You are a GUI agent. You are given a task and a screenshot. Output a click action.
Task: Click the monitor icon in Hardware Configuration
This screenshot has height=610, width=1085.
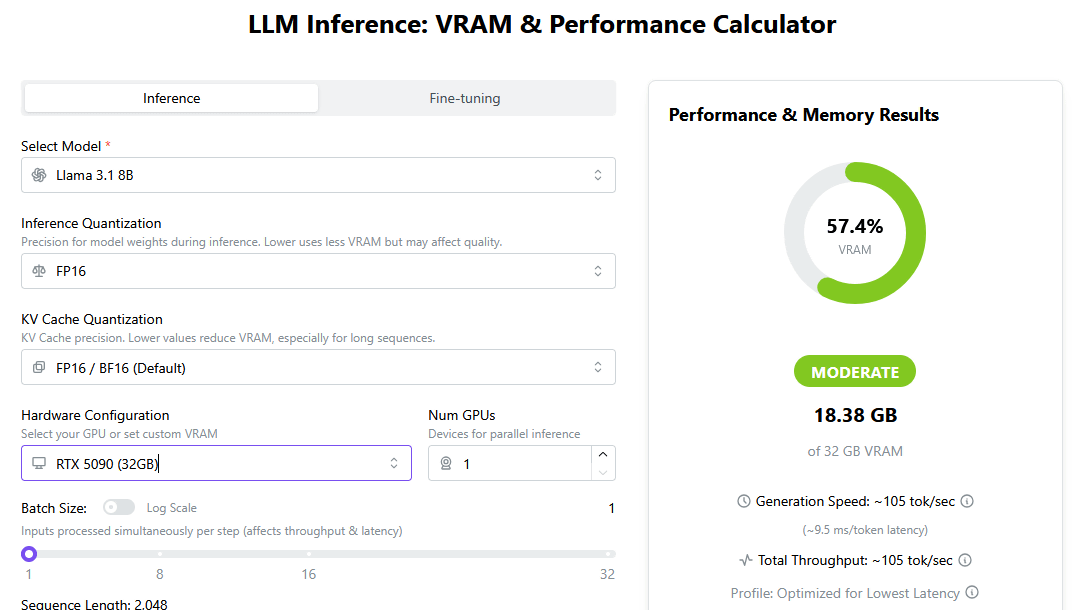point(39,463)
